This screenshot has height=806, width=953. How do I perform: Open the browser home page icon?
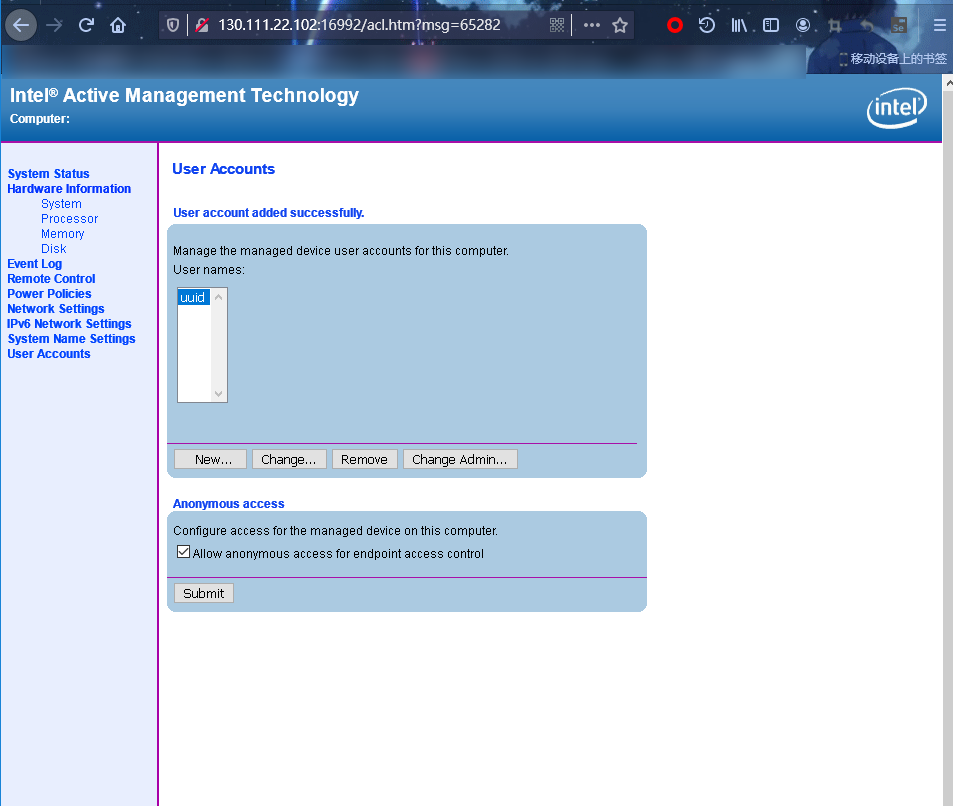[x=118, y=25]
